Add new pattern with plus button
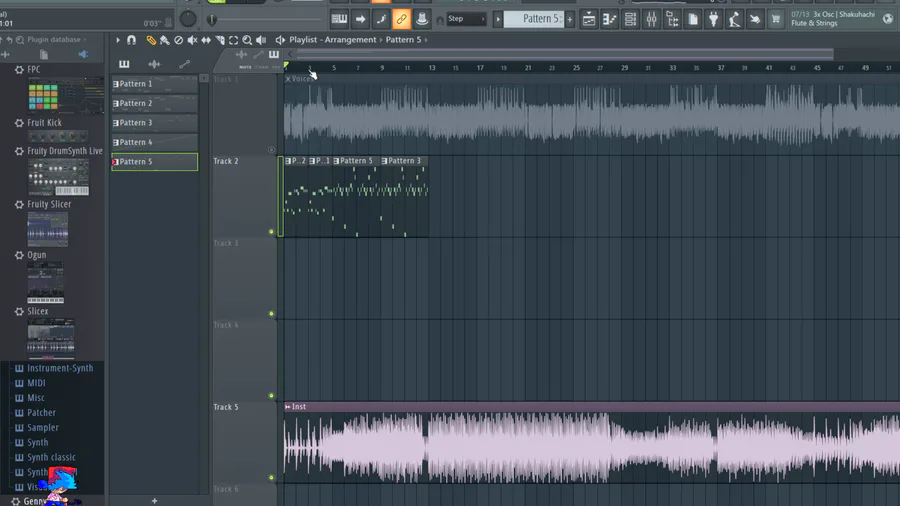 pos(569,19)
